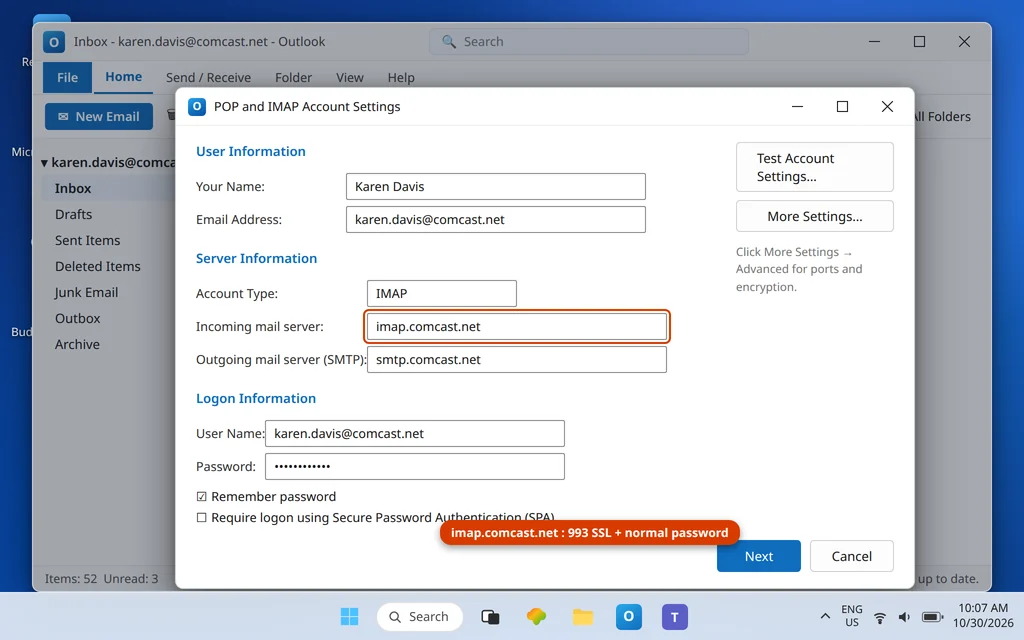Screen dimensions: 1024x640
Task: Click the Outlook icon in the taskbar
Action: (x=628, y=616)
